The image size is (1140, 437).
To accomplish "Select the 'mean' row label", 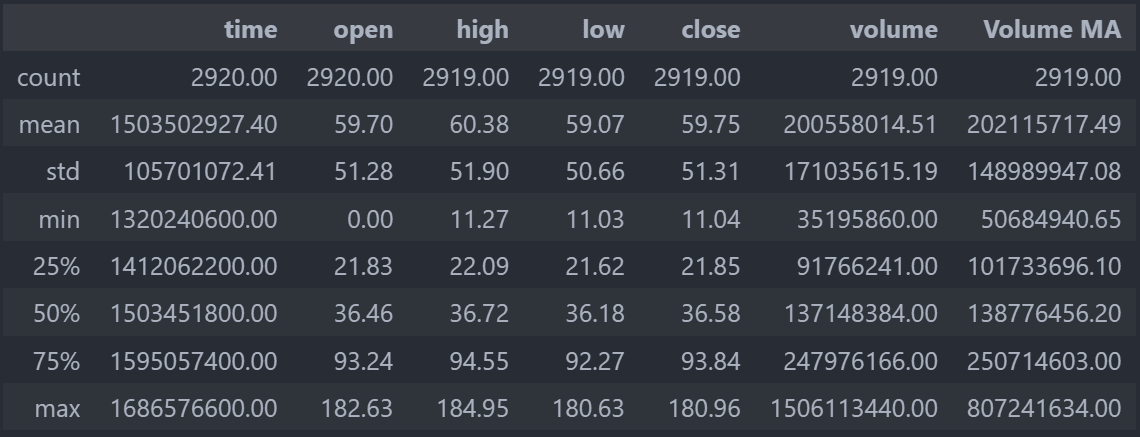I will tap(49, 124).
